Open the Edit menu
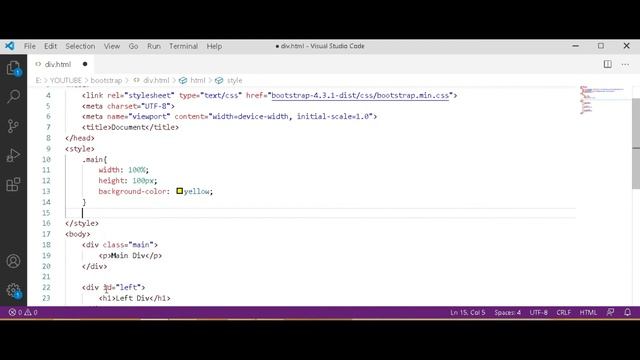Viewport: 640px width, 360px height. coord(51,46)
